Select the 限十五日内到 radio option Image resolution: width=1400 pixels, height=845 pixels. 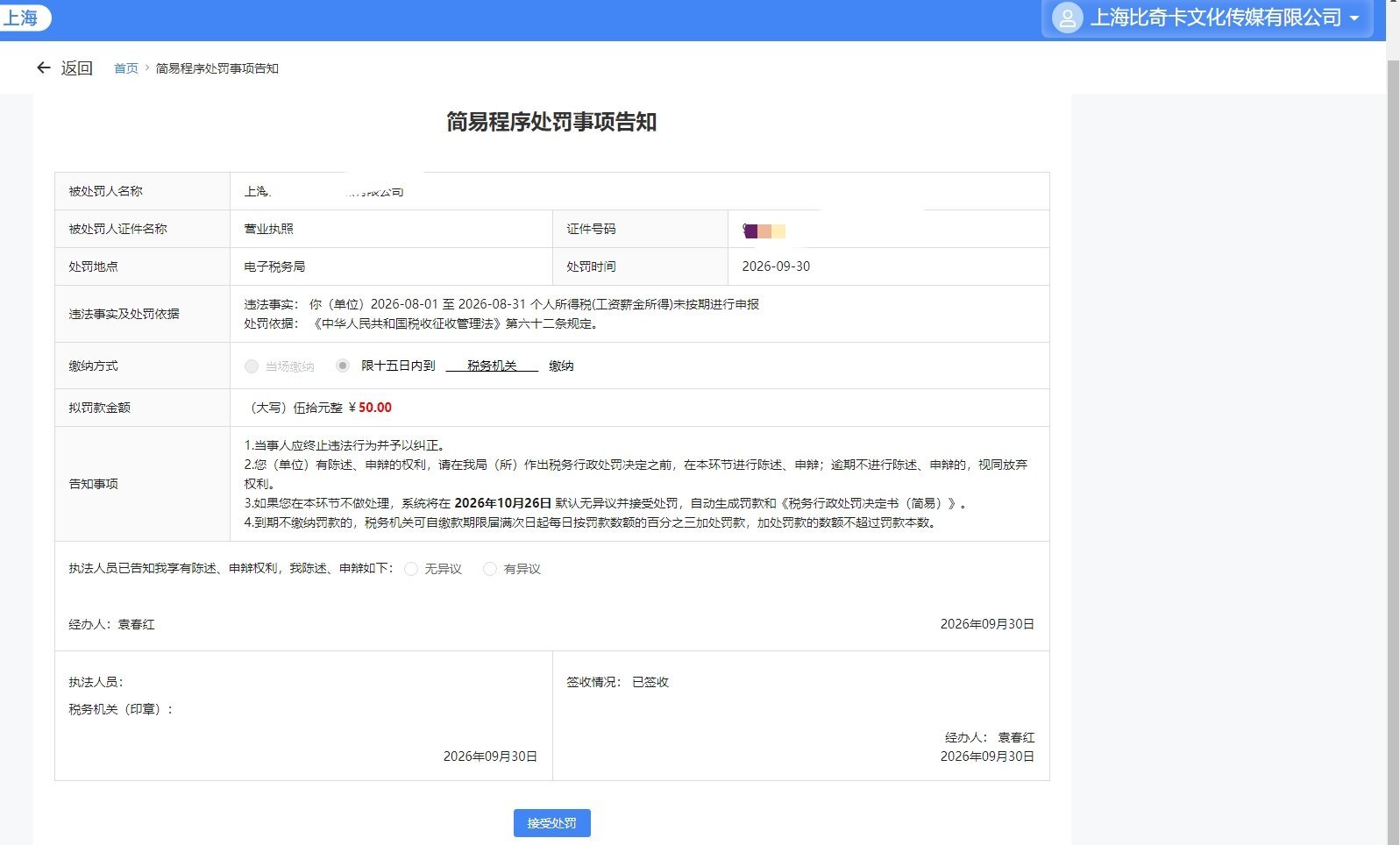(343, 366)
